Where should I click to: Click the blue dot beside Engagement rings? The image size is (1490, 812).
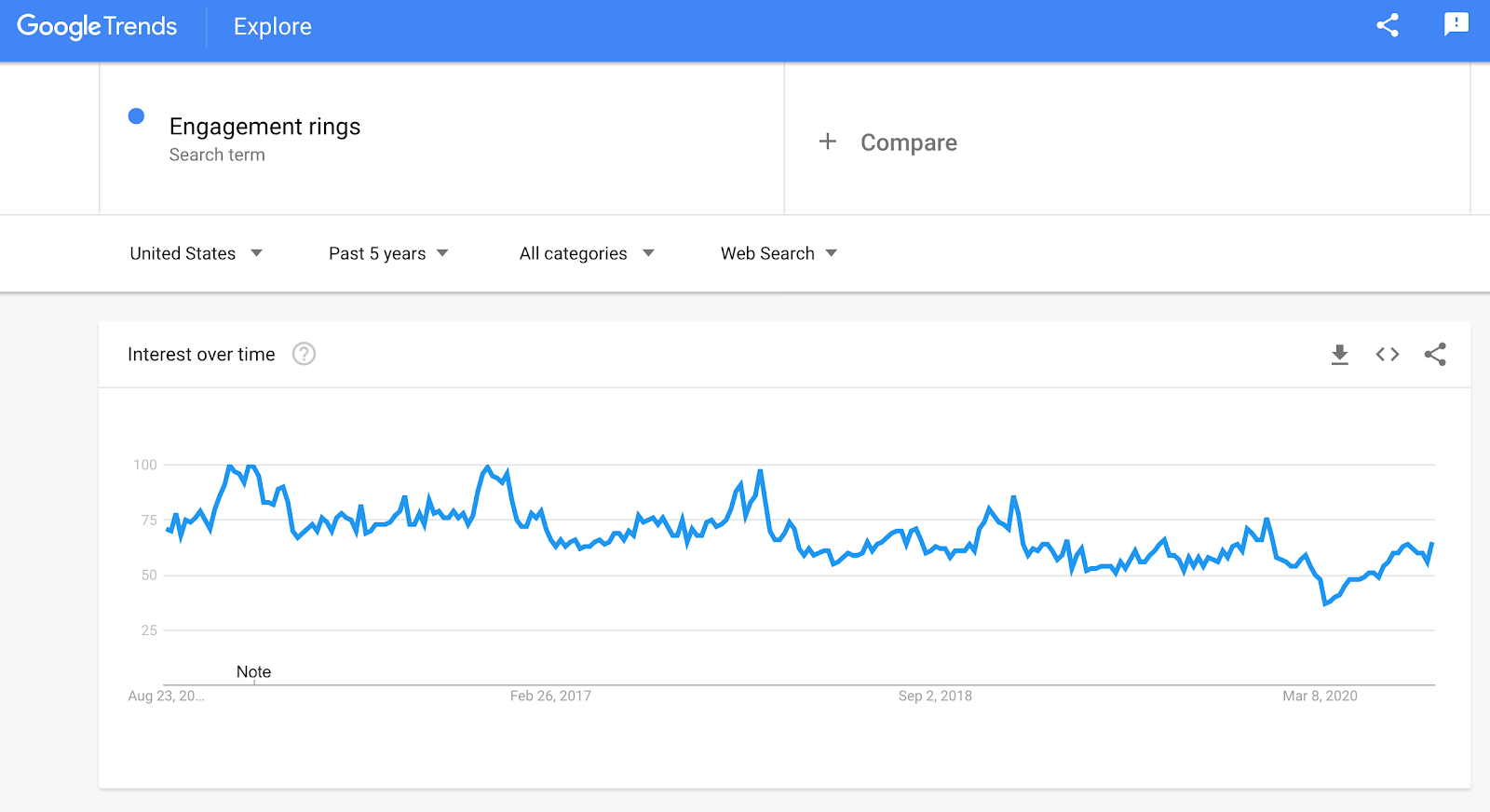(136, 116)
